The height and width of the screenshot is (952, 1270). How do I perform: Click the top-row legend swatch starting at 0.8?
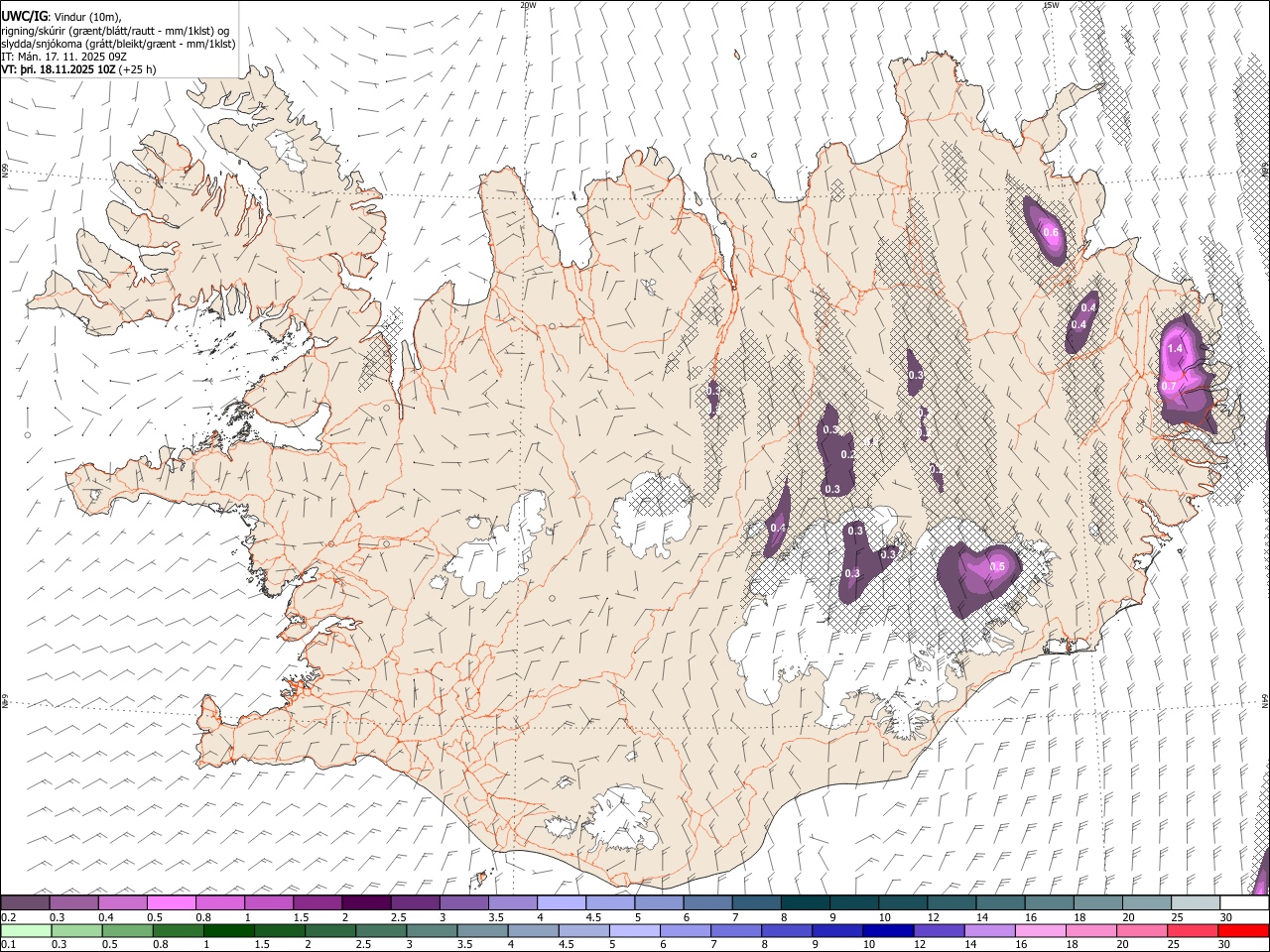pos(220,903)
